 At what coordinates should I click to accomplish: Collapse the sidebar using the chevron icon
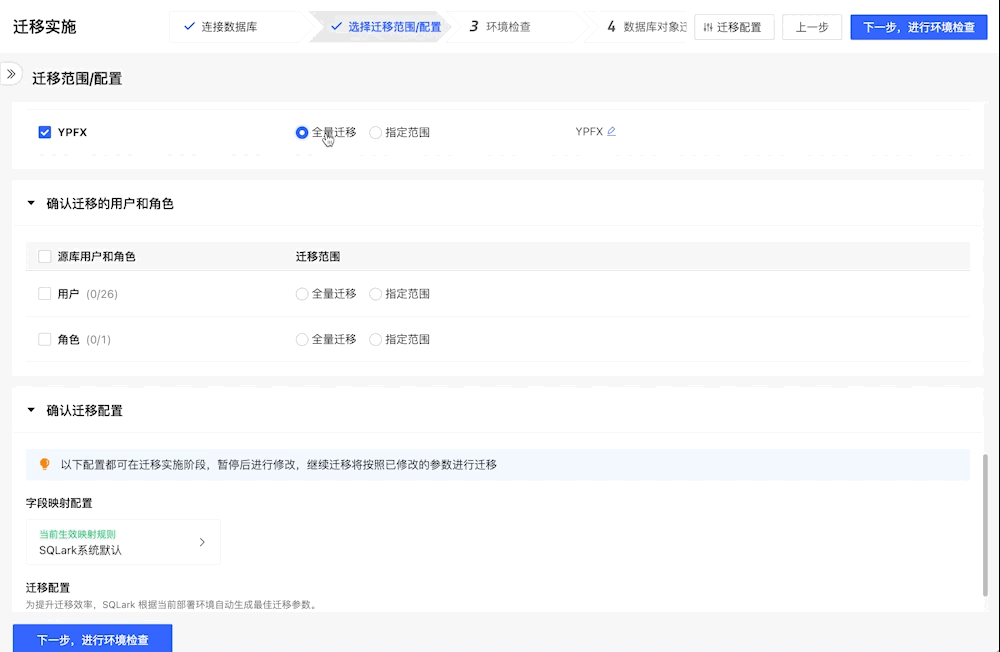coord(12,72)
